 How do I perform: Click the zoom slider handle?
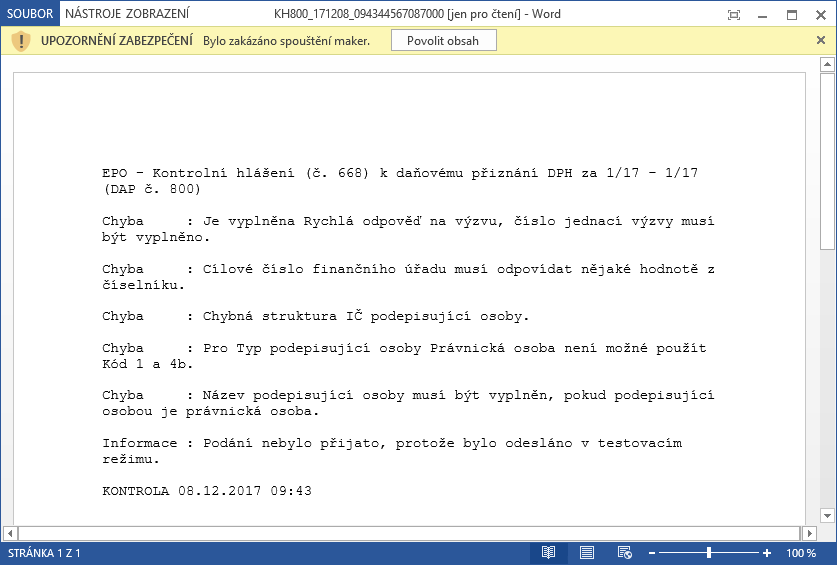(x=709, y=553)
